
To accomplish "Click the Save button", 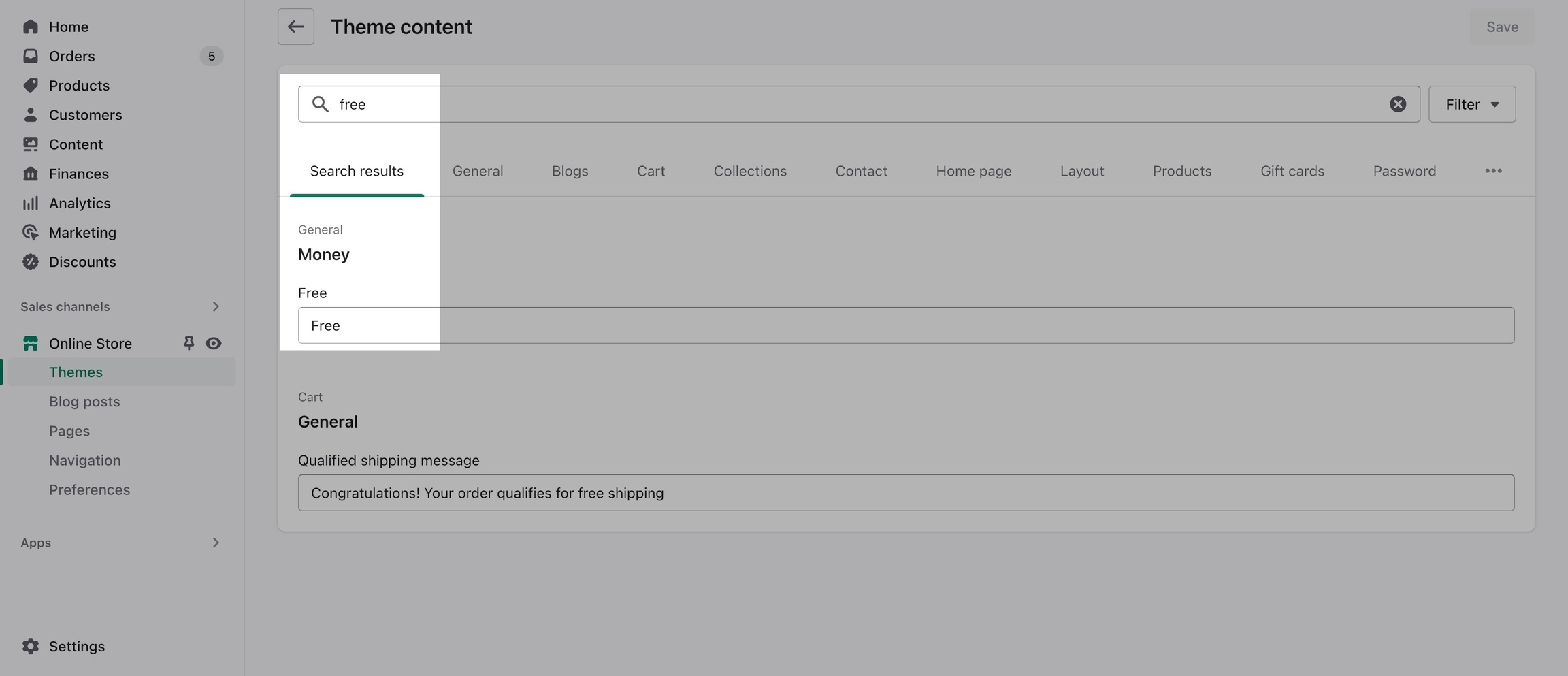I will (x=1502, y=27).
